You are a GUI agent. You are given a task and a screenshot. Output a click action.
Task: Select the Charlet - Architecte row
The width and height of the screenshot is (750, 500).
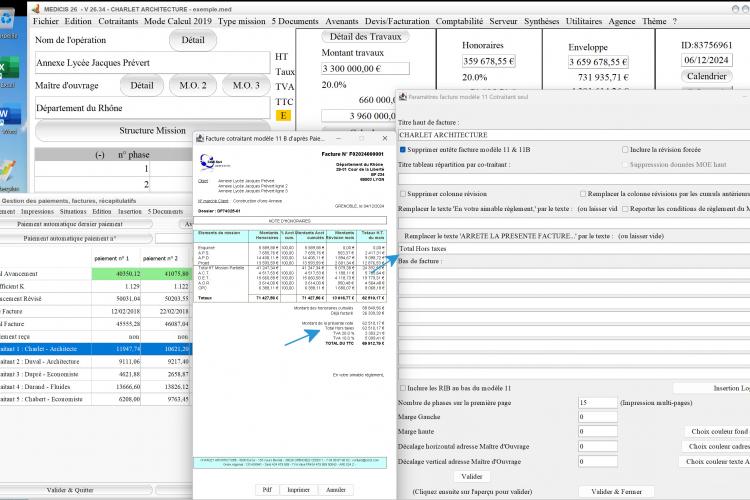[x=96, y=349]
